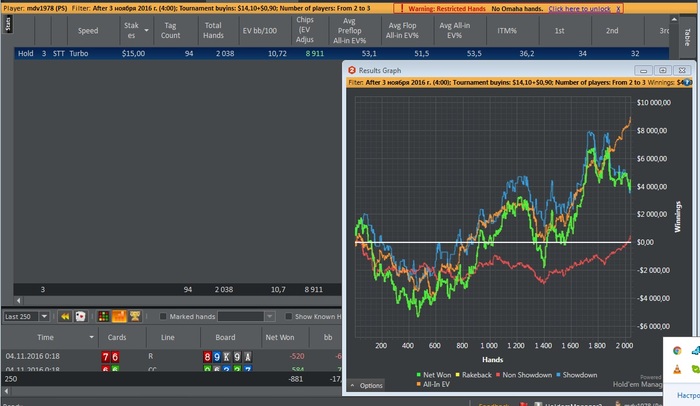
Task: Close the Results Graph window
Action: [682, 70]
